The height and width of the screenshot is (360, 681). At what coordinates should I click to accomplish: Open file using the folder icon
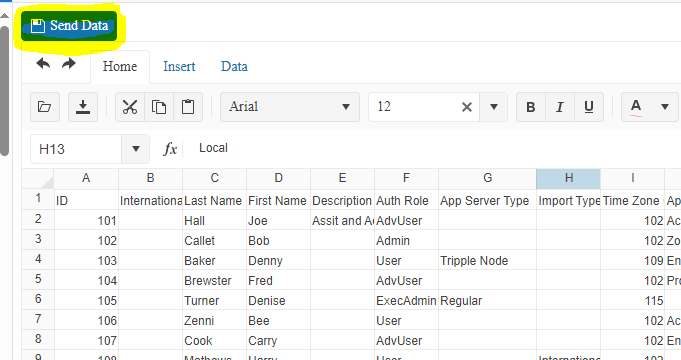(x=45, y=107)
